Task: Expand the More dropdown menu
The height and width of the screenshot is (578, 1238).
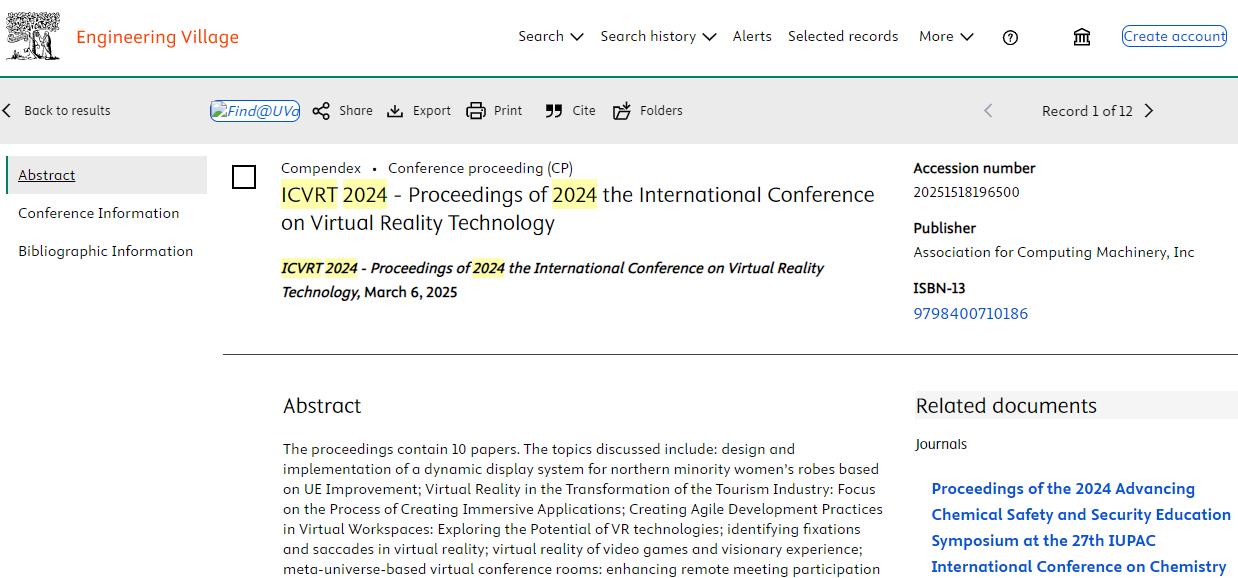Action: (x=946, y=36)
